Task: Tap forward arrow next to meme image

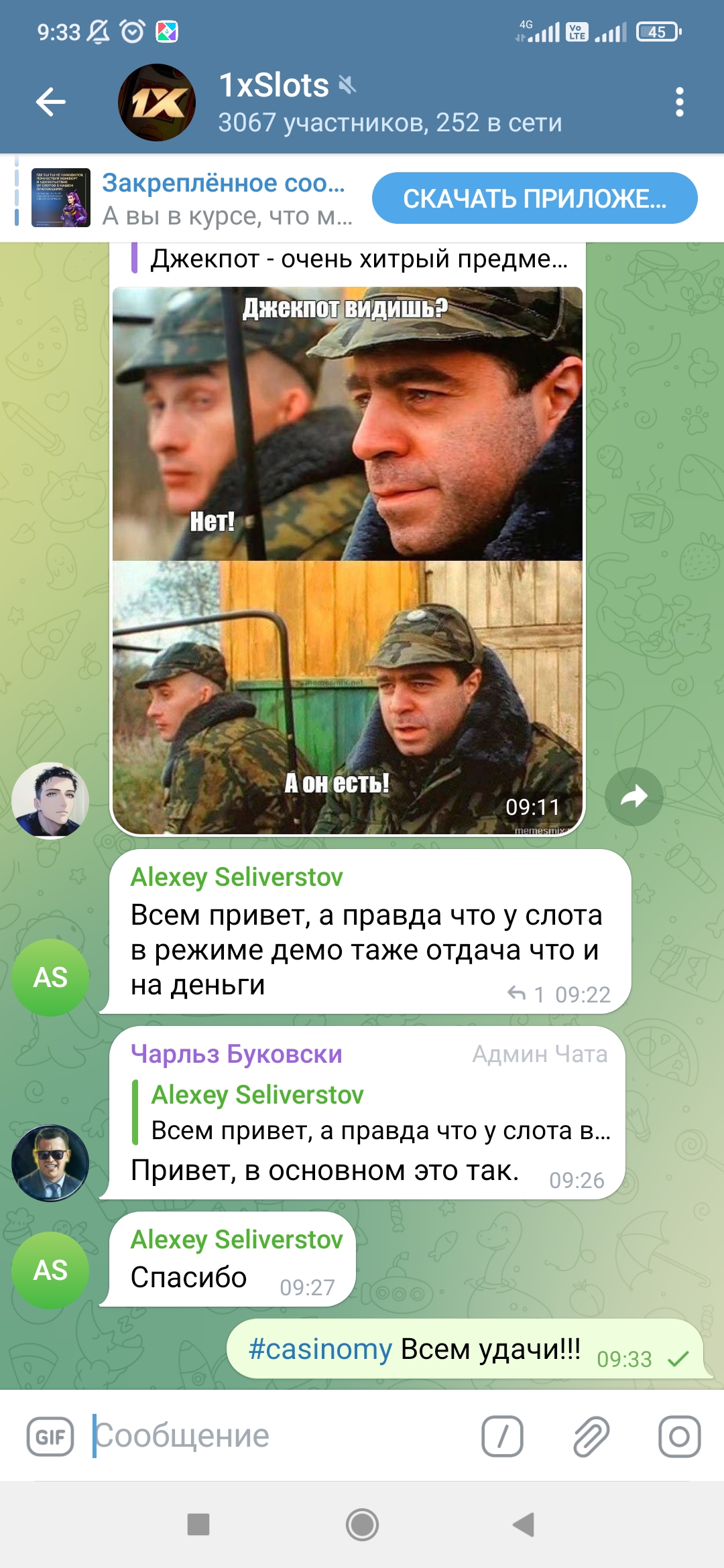Action: tap(633, 797)
